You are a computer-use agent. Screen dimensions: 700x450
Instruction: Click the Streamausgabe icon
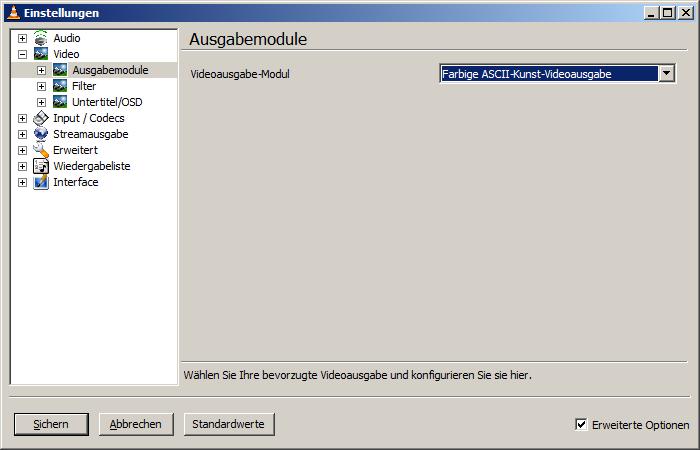point(41,134)
